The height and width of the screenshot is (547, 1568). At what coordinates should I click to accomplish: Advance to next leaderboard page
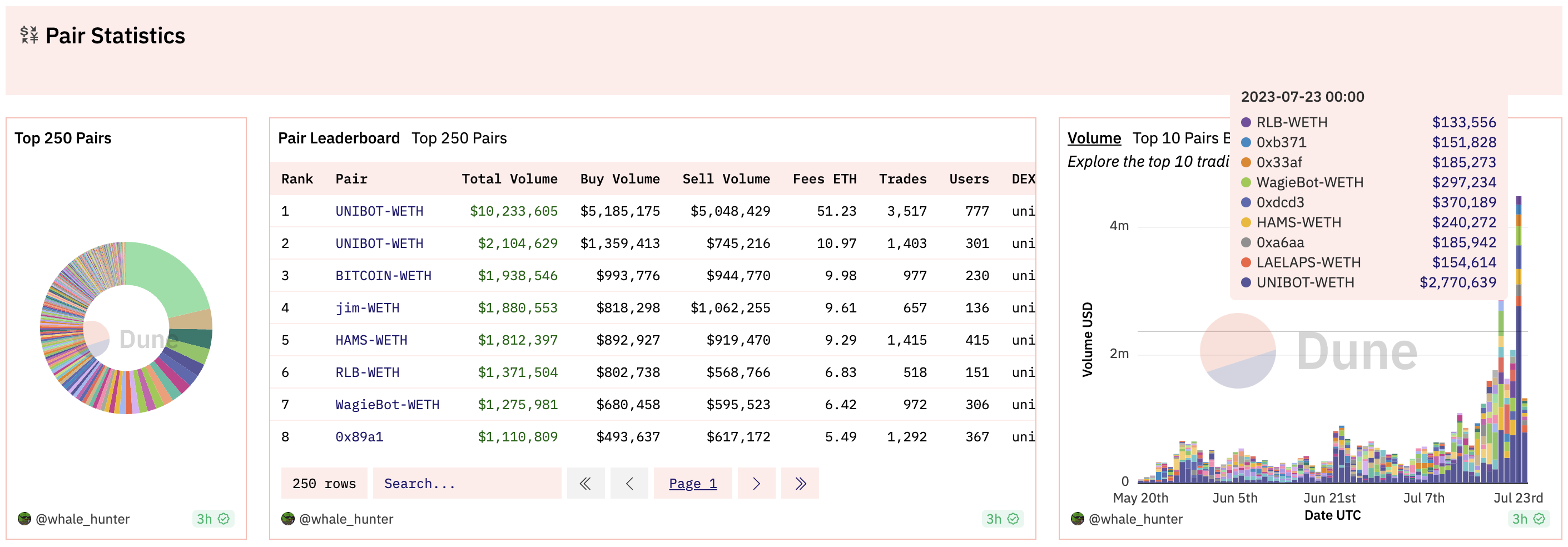[756, 484]
